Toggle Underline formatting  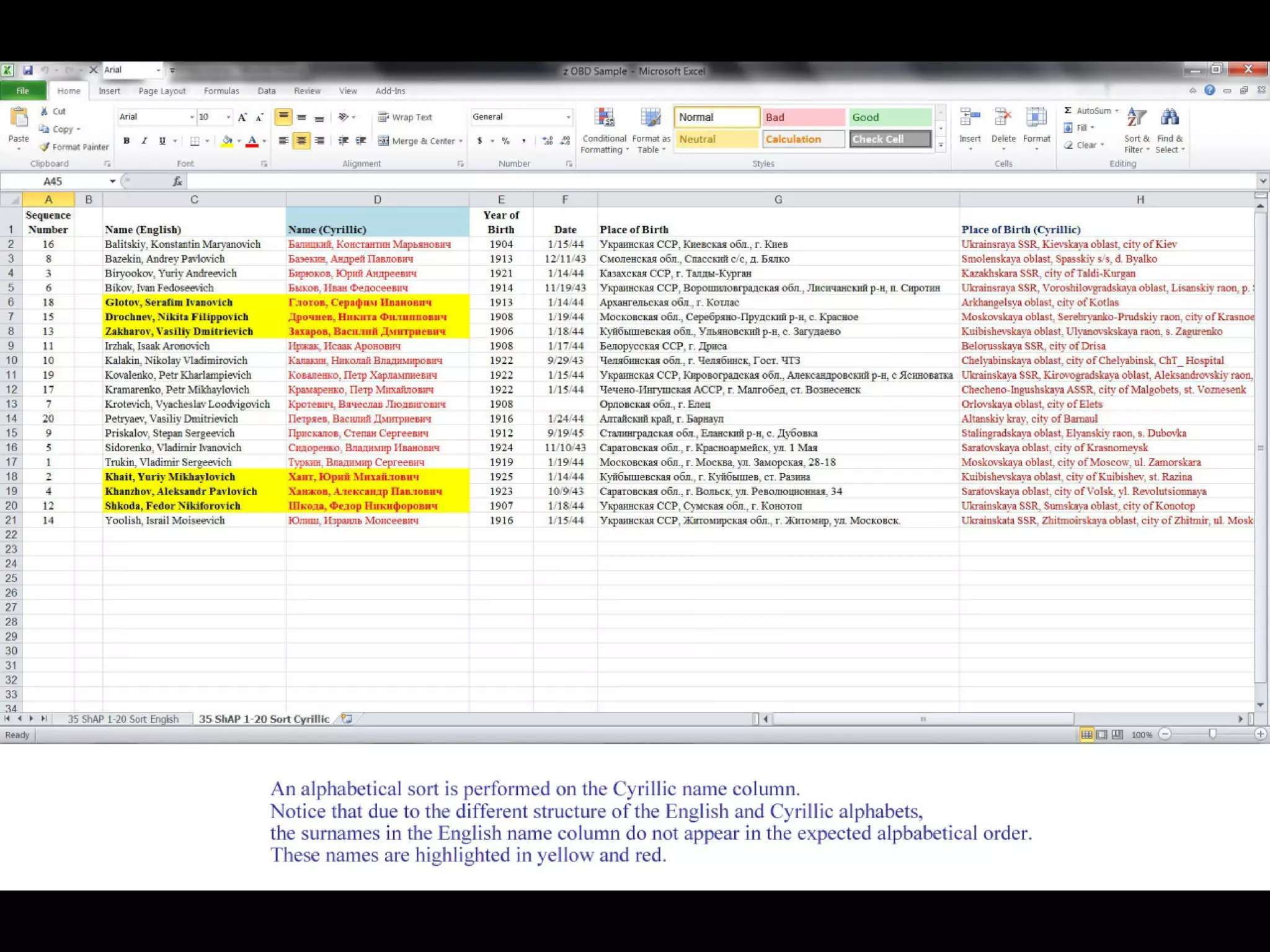coord(162,141)
